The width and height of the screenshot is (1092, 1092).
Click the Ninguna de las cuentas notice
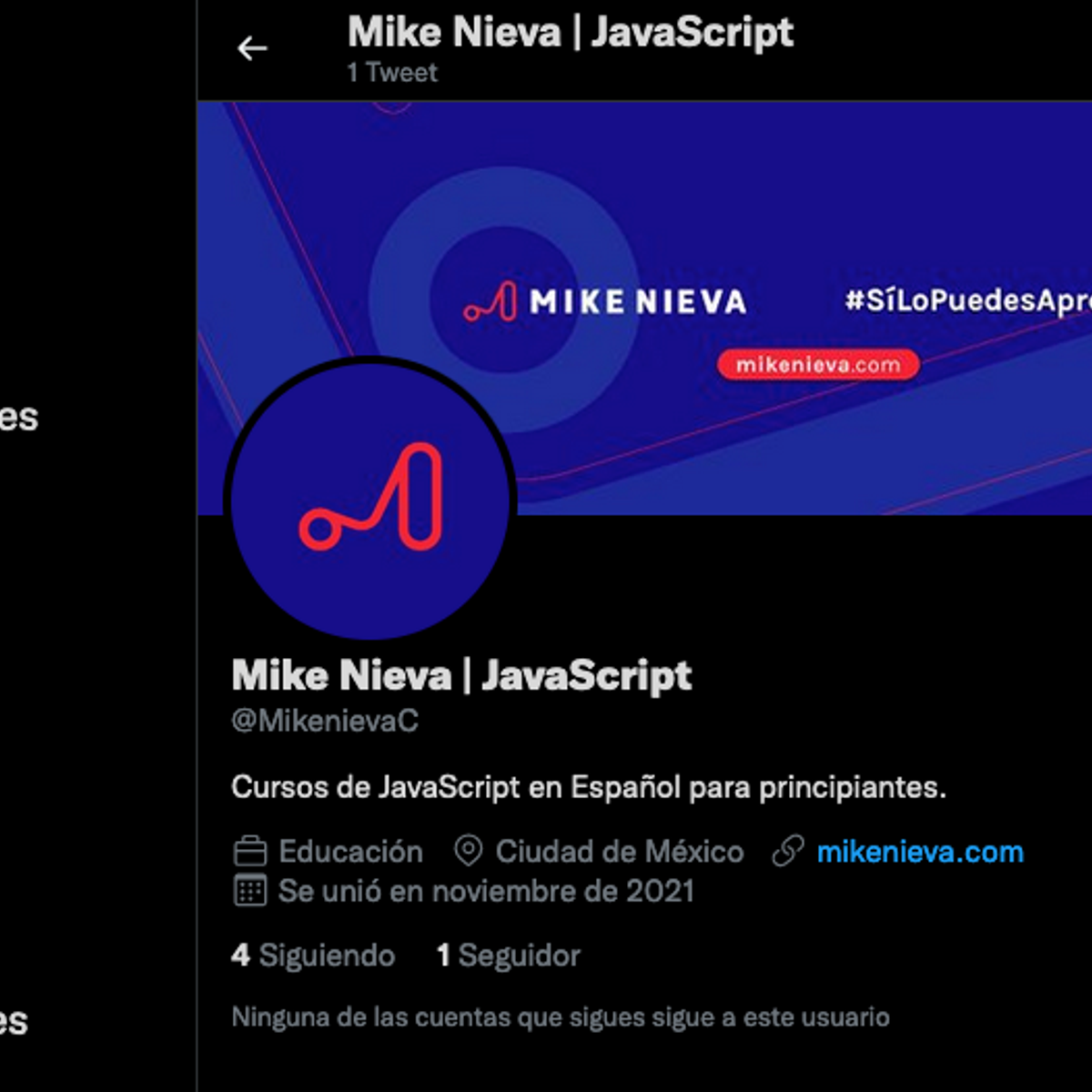[561, 1017]
